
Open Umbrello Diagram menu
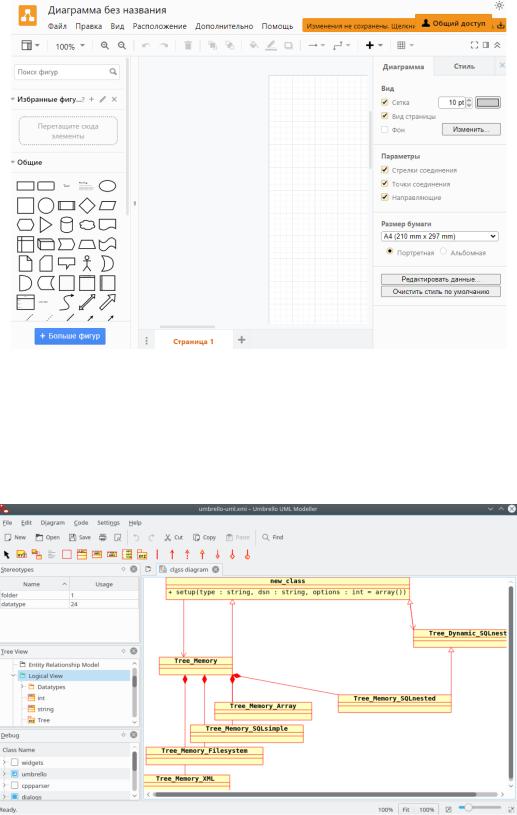click(x=52, y=522)
